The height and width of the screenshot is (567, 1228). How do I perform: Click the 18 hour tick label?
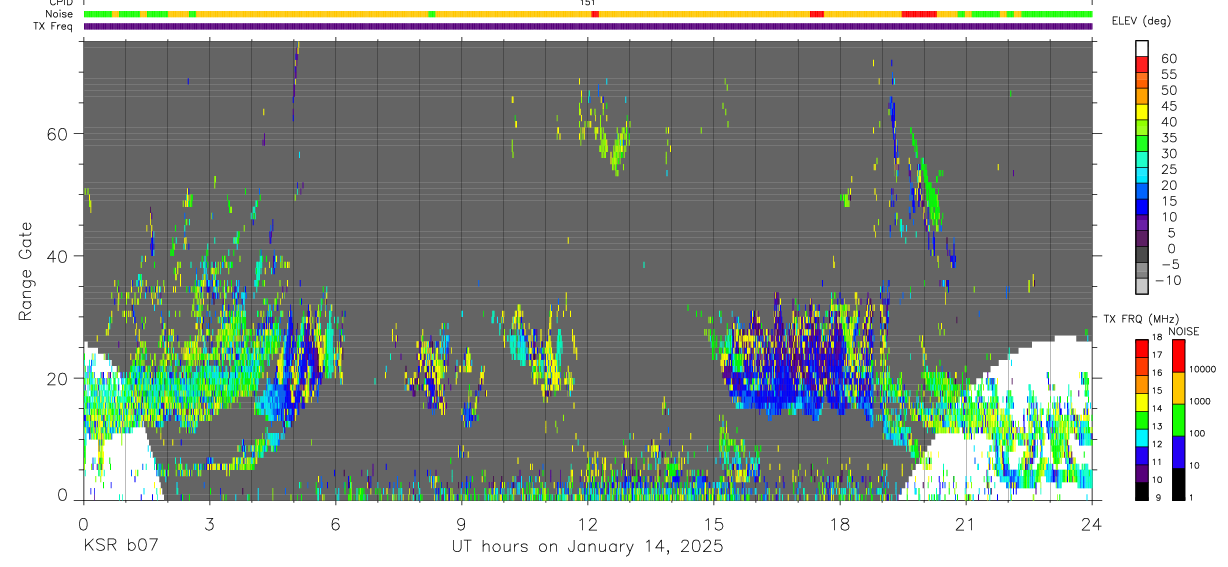840,523
